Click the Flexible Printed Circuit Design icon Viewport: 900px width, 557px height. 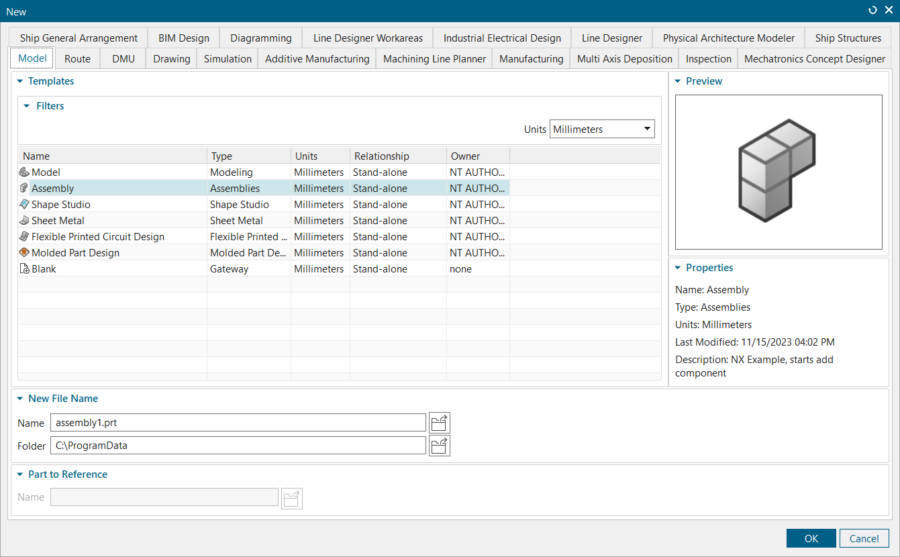24,237
